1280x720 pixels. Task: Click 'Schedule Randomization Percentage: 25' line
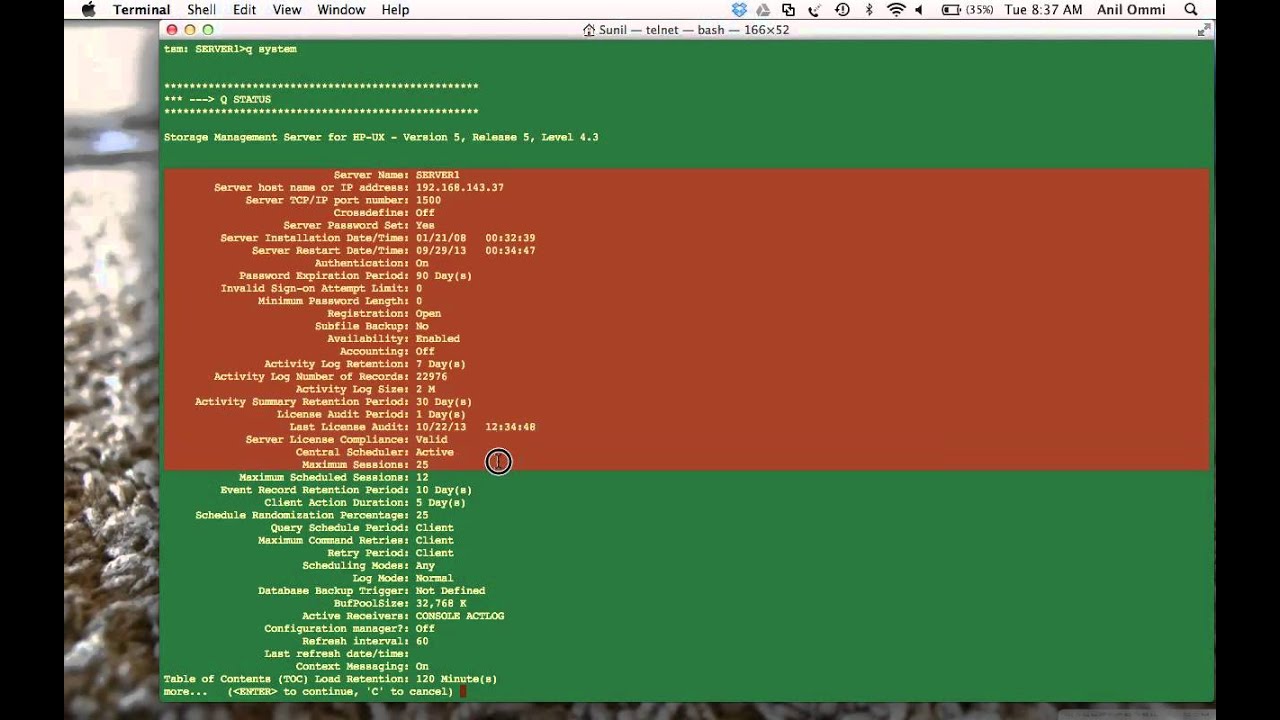tap(311, 516)
